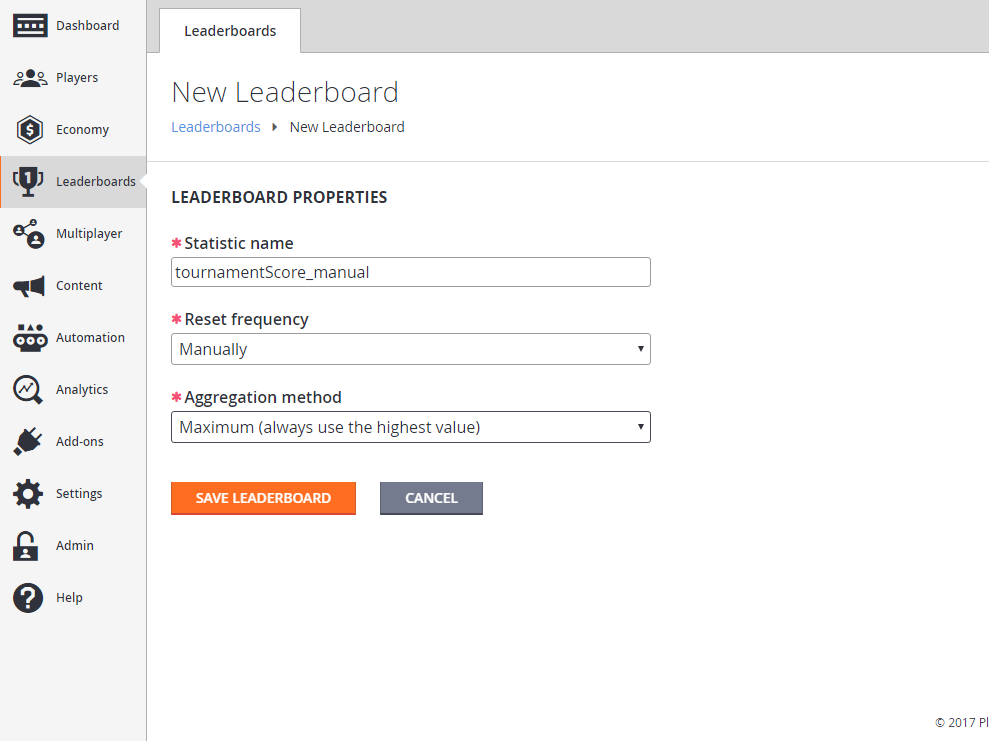
Task: Follow the Leaderboards breadcrumb link
Action: tap(216, 126)
